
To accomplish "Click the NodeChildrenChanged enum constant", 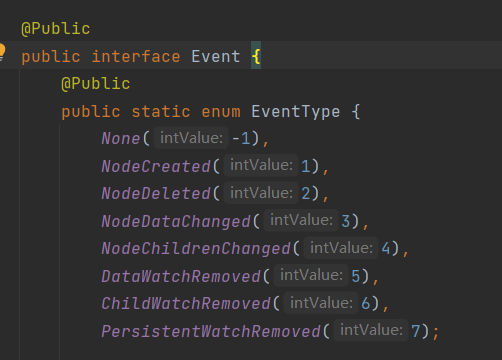I will tap(196, 249).
